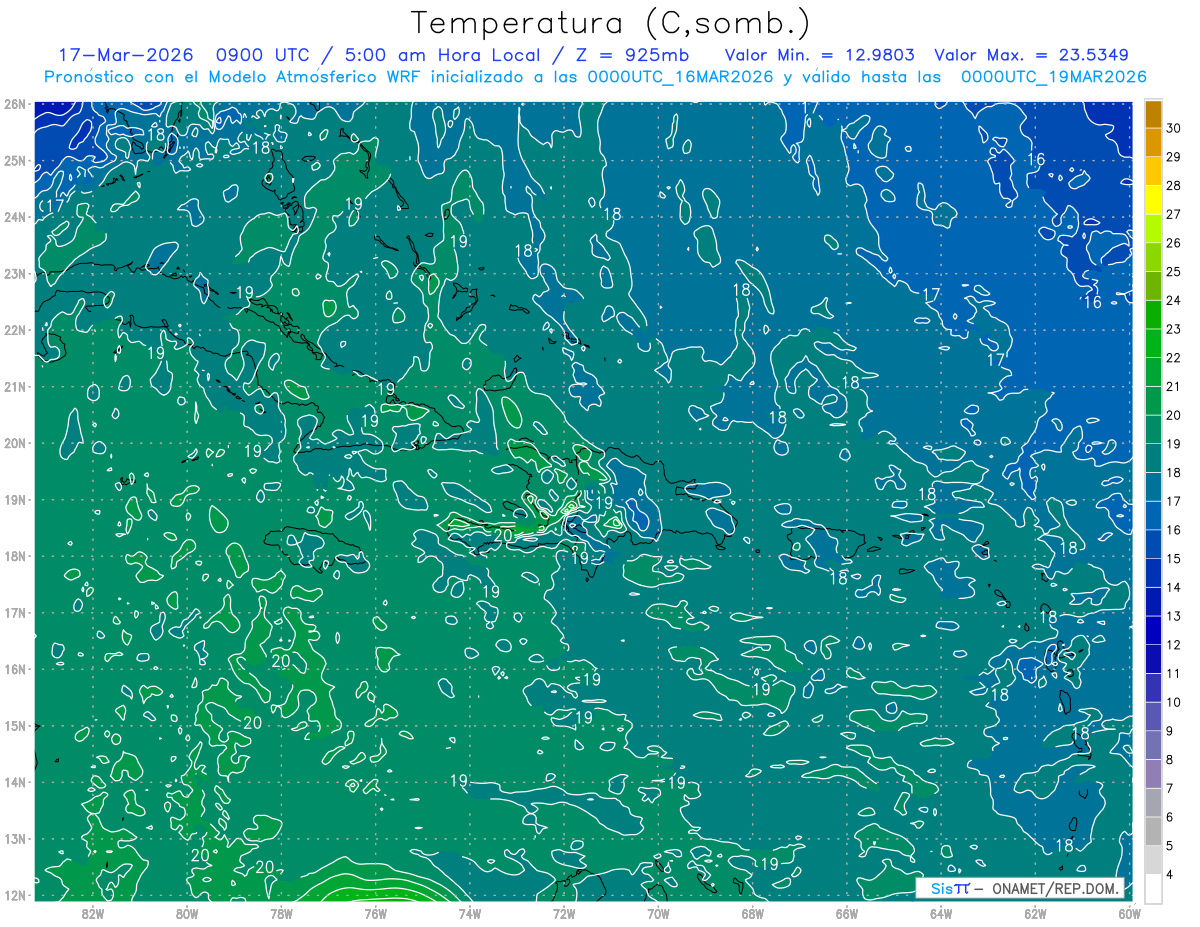The height and width of the screenshot is (927, 1200).
Task: Click the 68W longitude axis label
Action: (752, 913)
